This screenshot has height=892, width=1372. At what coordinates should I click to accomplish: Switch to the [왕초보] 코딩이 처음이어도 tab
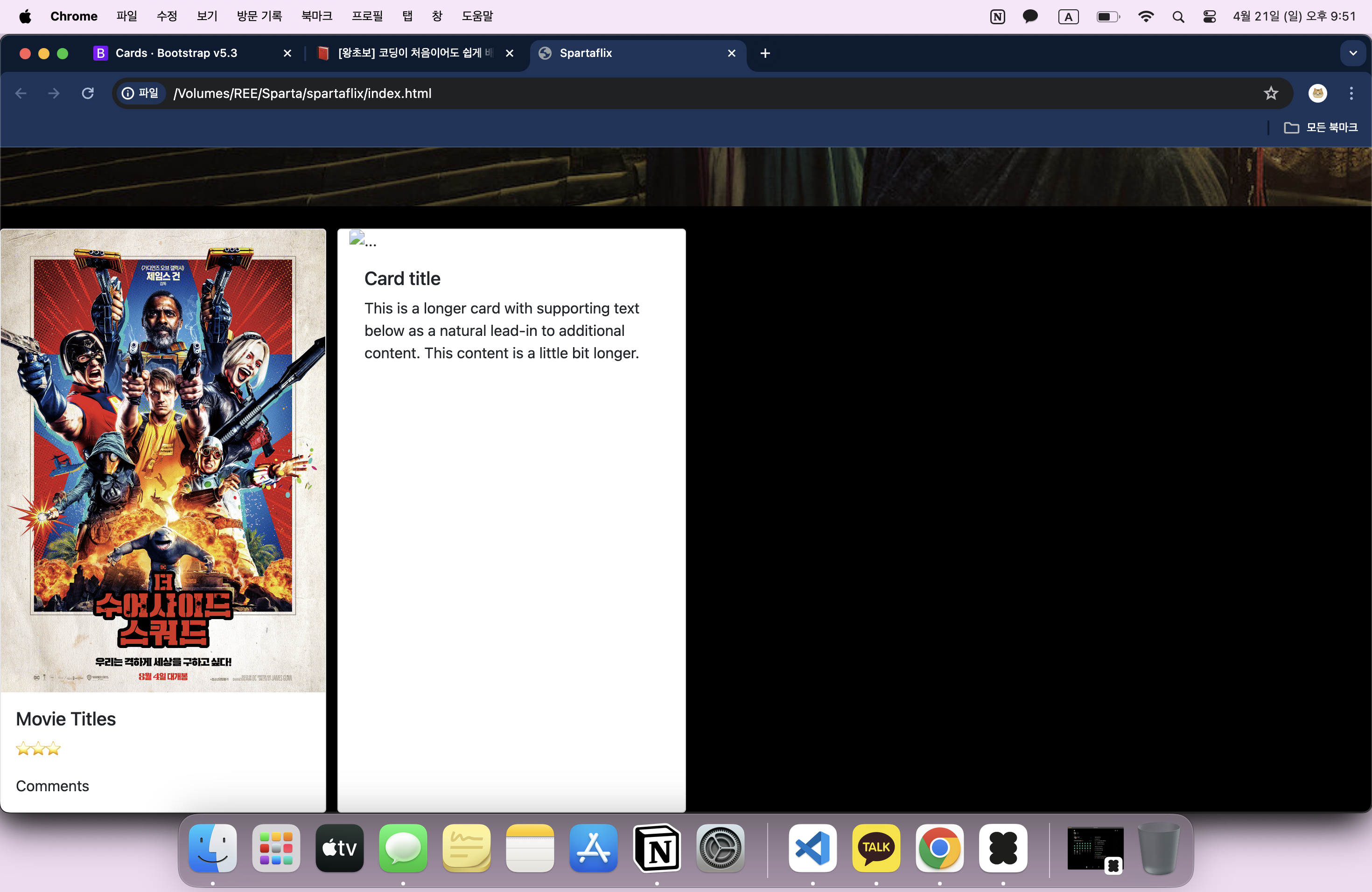[x=416, y=54]
